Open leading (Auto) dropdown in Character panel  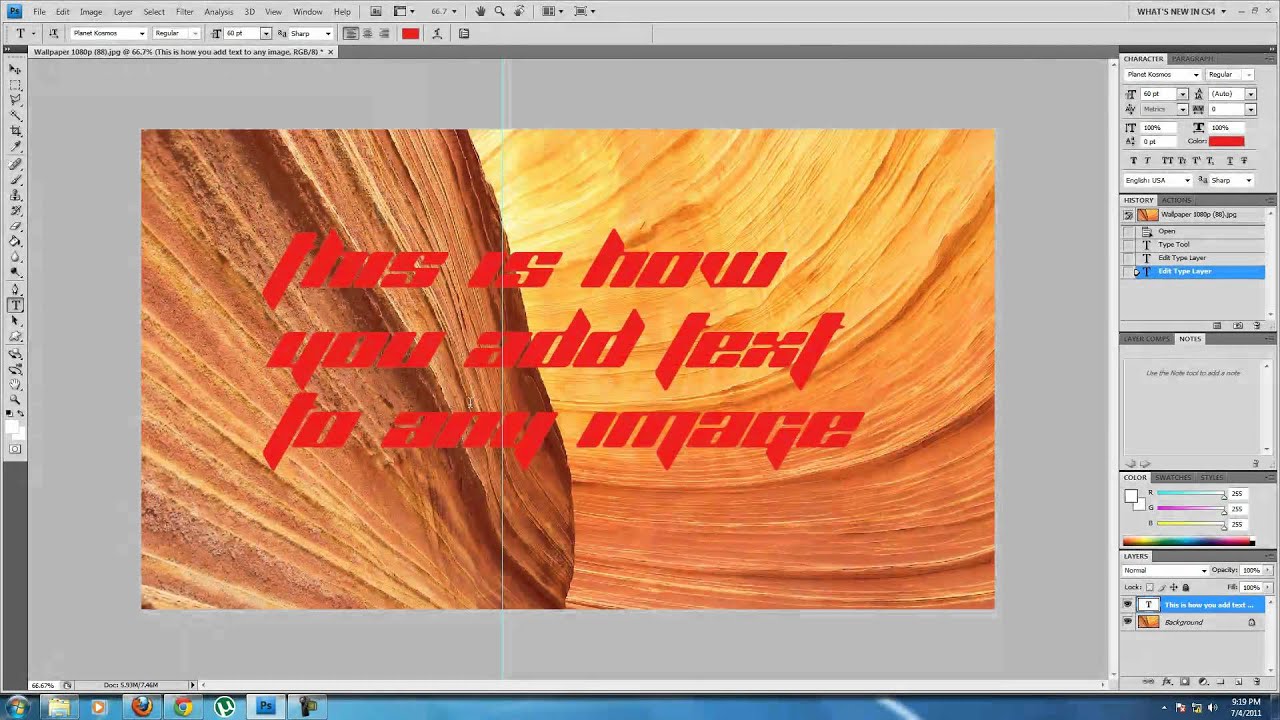(x=1250, y=94)
